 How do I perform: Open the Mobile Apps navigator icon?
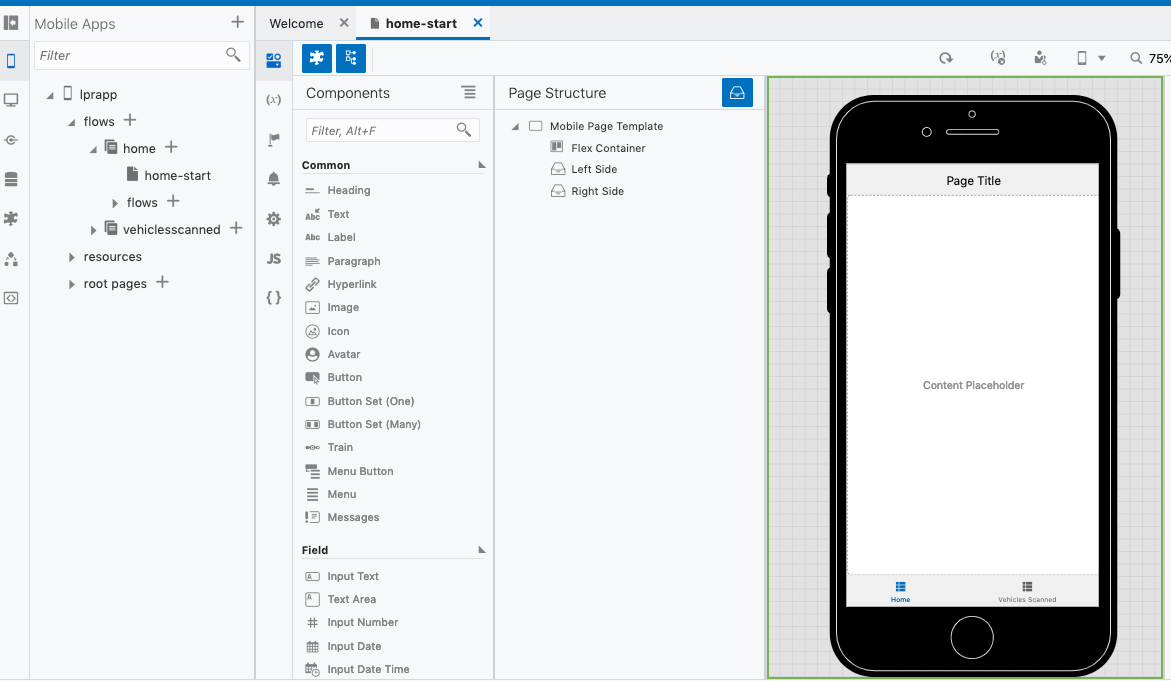coord(11,61)
